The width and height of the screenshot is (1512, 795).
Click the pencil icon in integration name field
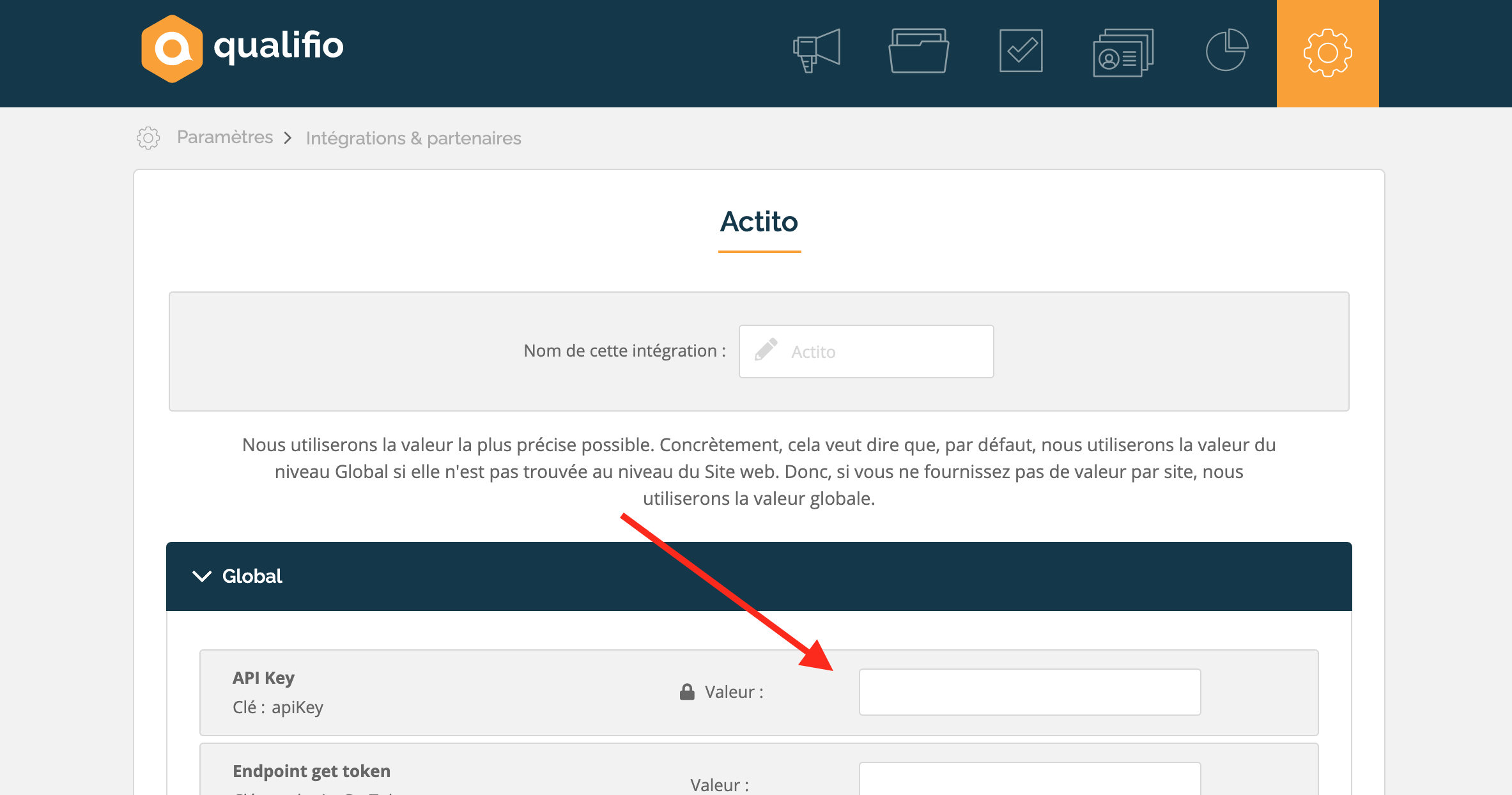[766, 350]
